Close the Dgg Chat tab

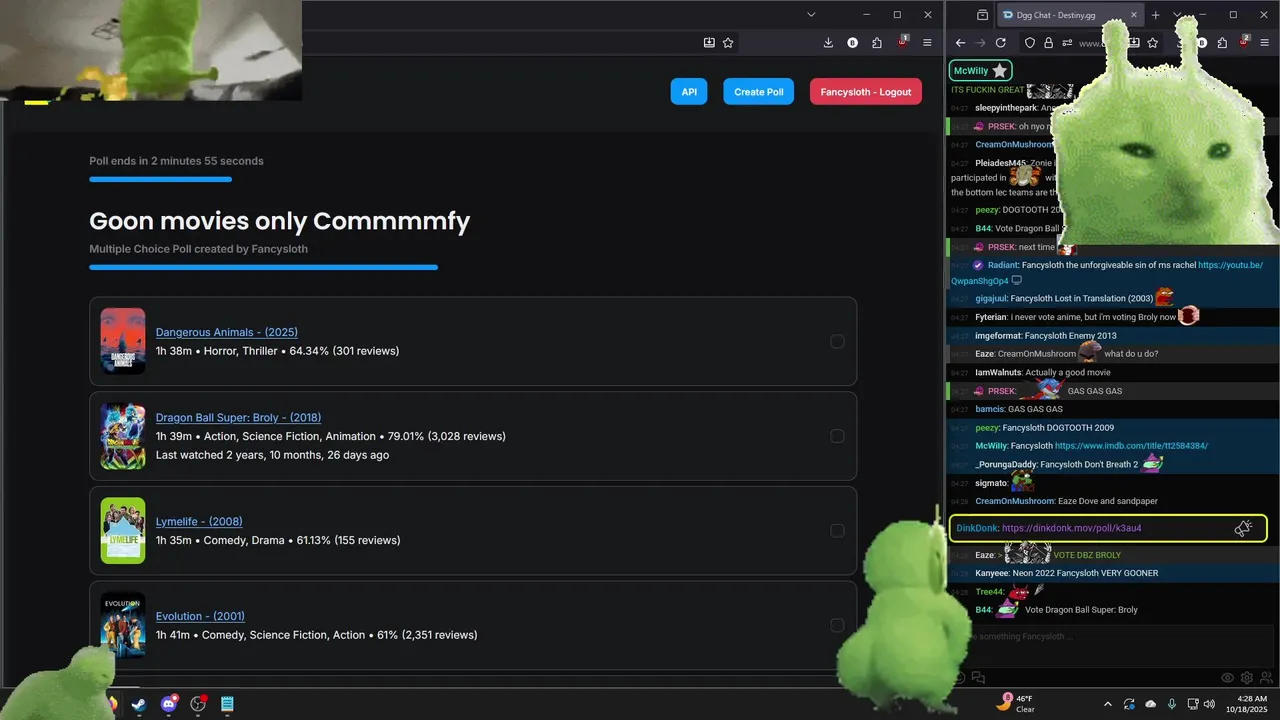click(1134, 15)
